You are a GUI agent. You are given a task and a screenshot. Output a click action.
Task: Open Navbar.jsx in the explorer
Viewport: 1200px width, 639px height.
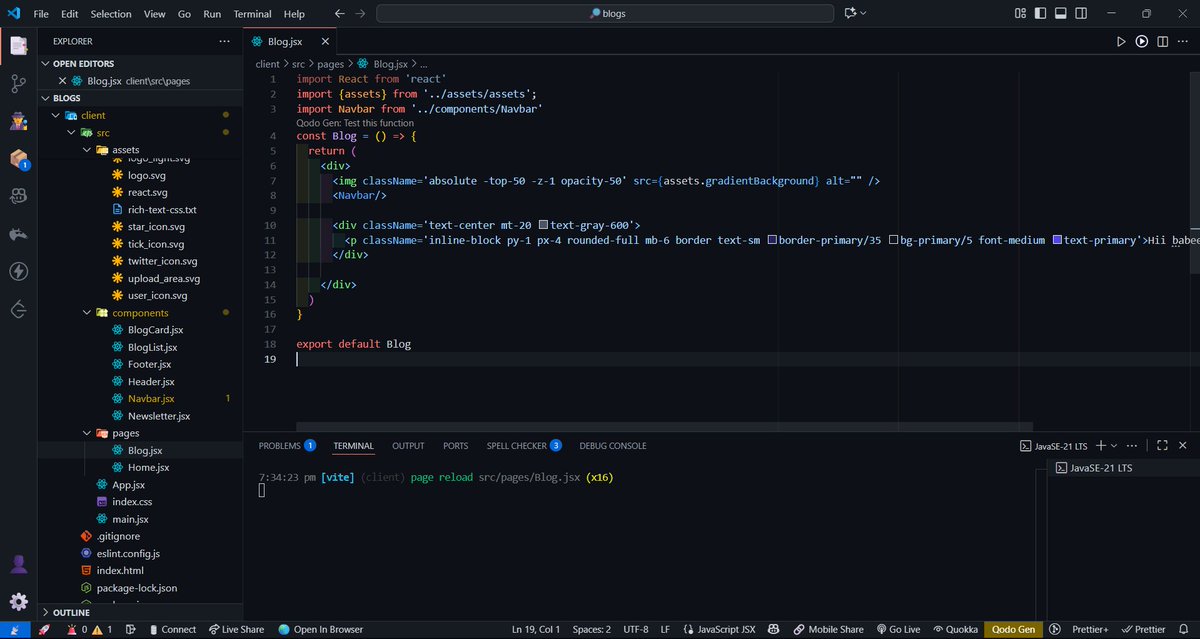tap(151, 398)
